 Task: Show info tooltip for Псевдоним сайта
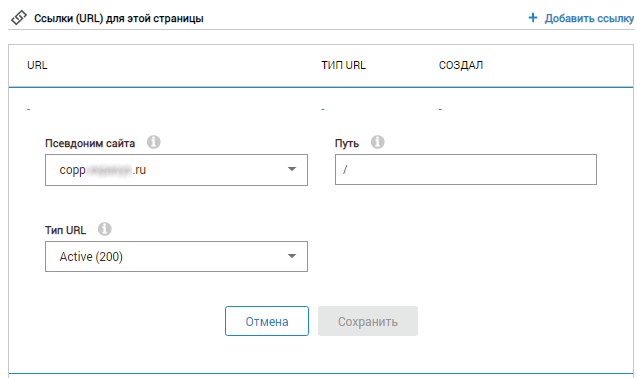point(154,142)
